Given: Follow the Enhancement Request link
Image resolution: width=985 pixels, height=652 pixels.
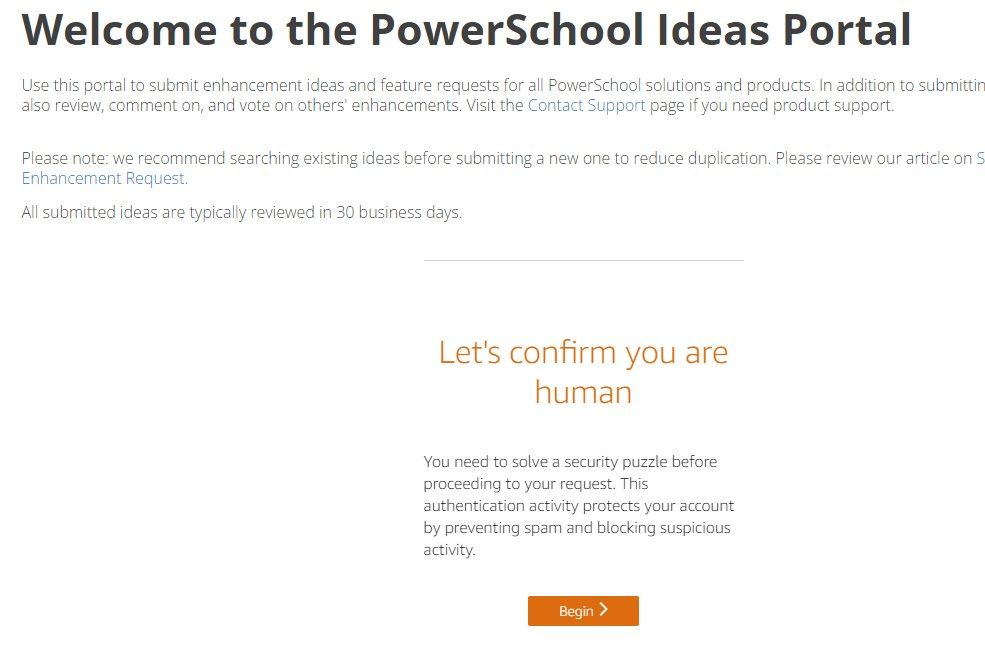Looking at the screenshot, I should (x=103, y=178).
